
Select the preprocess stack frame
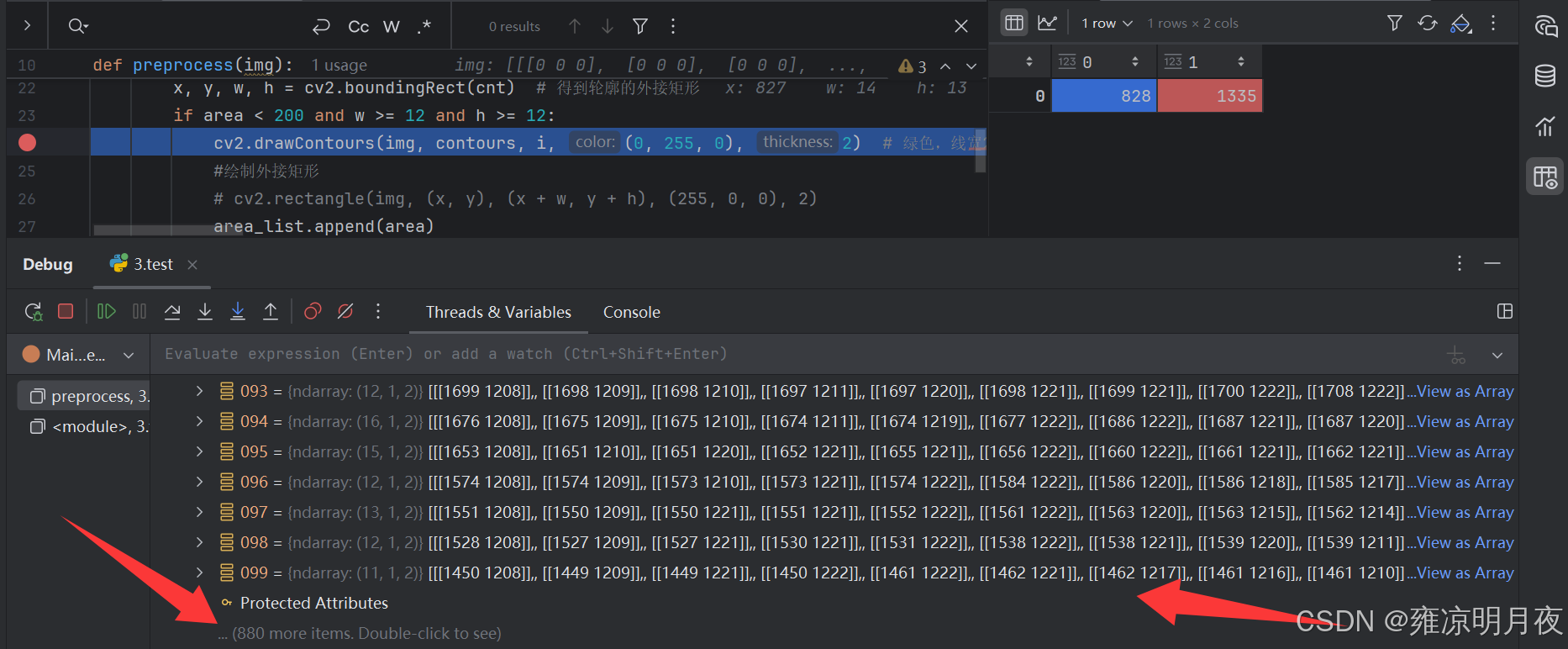pos(84,396)
